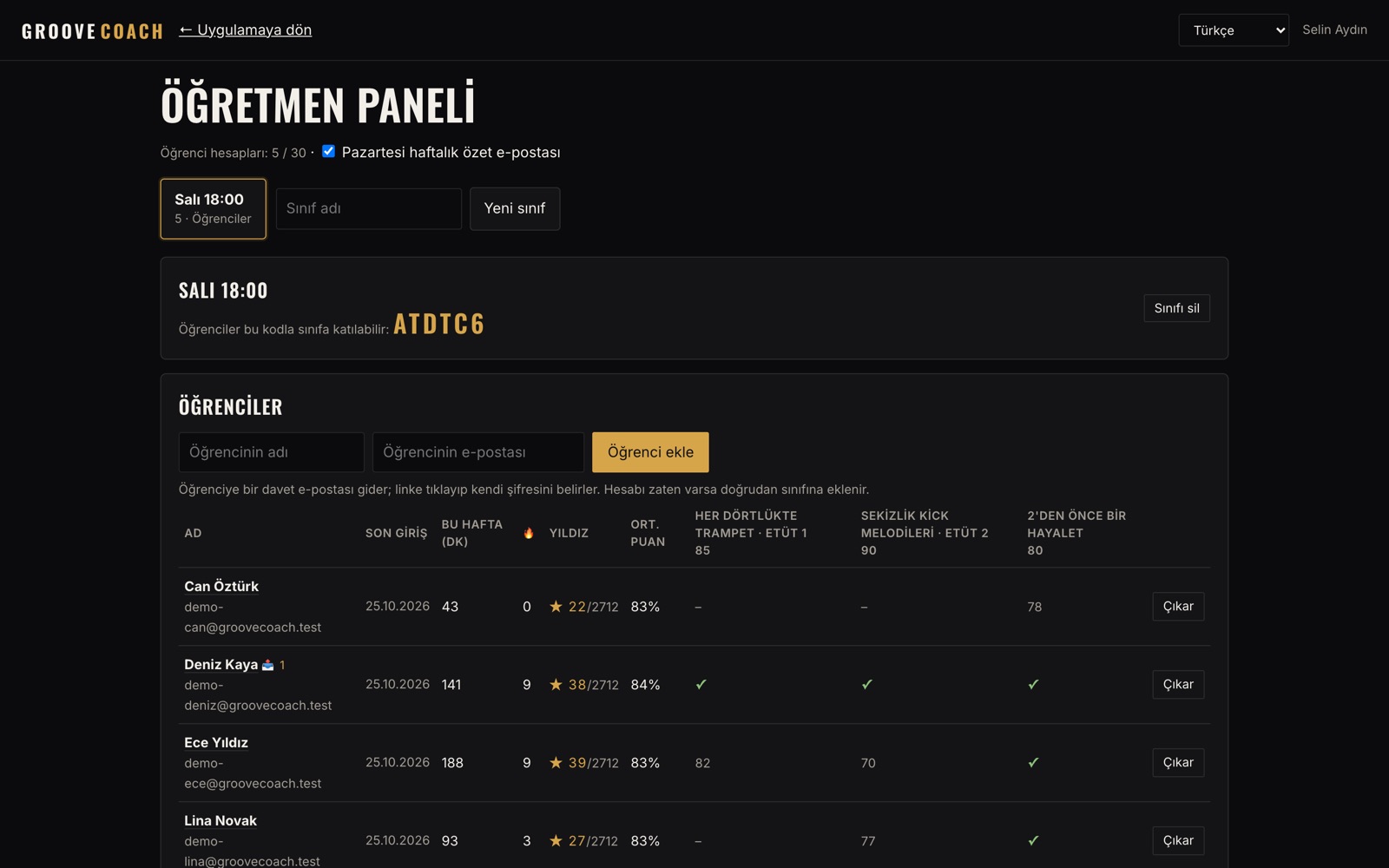Click Can Öztürk's score 78

(x=1035, y=607)
